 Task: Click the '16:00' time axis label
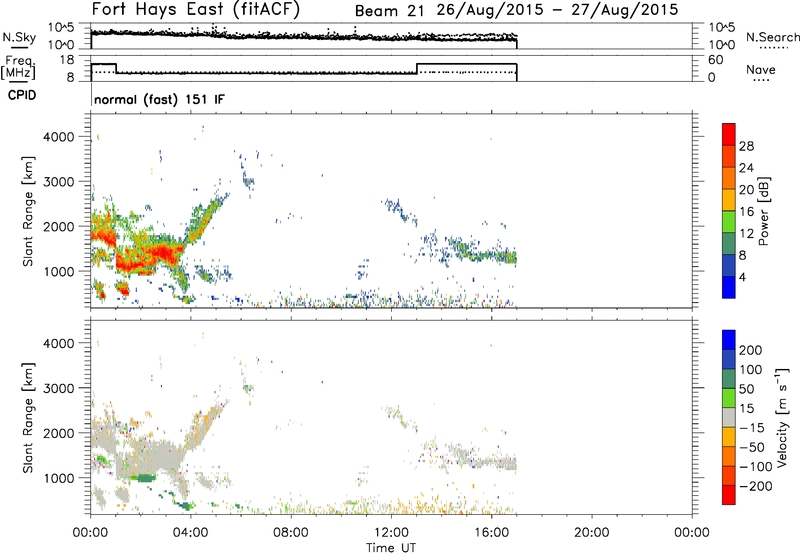491,533
